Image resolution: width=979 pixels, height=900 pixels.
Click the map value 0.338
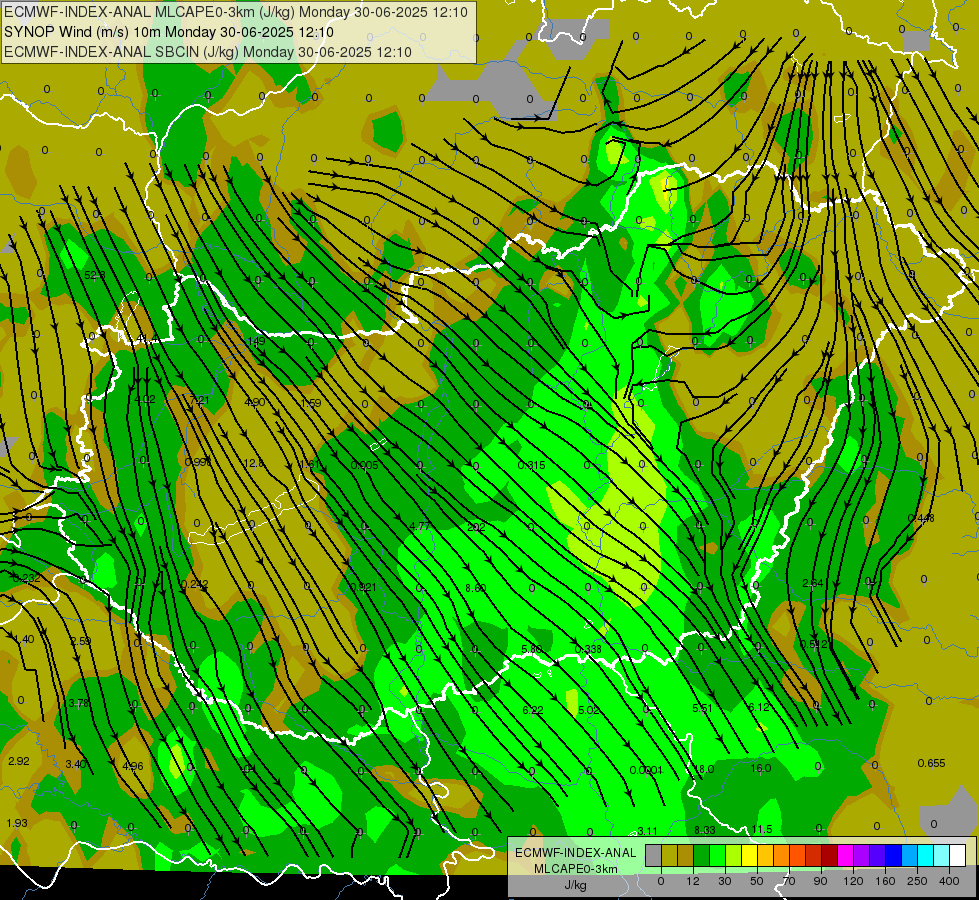[588, 649]
